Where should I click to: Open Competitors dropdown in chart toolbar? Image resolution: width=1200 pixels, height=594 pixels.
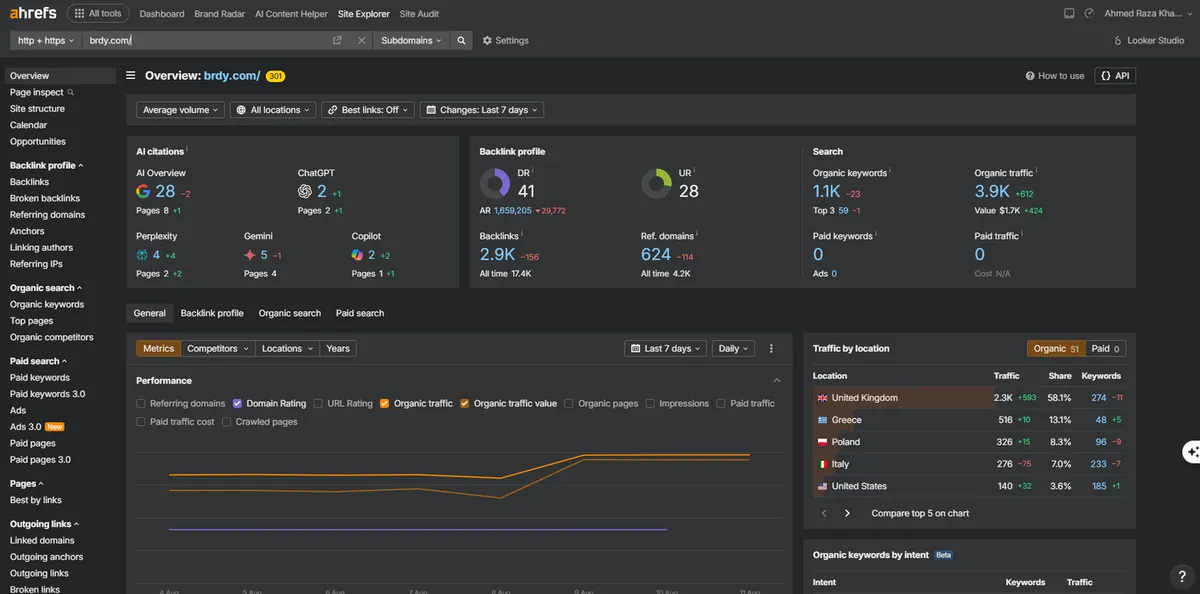click(x=217, y=349)
